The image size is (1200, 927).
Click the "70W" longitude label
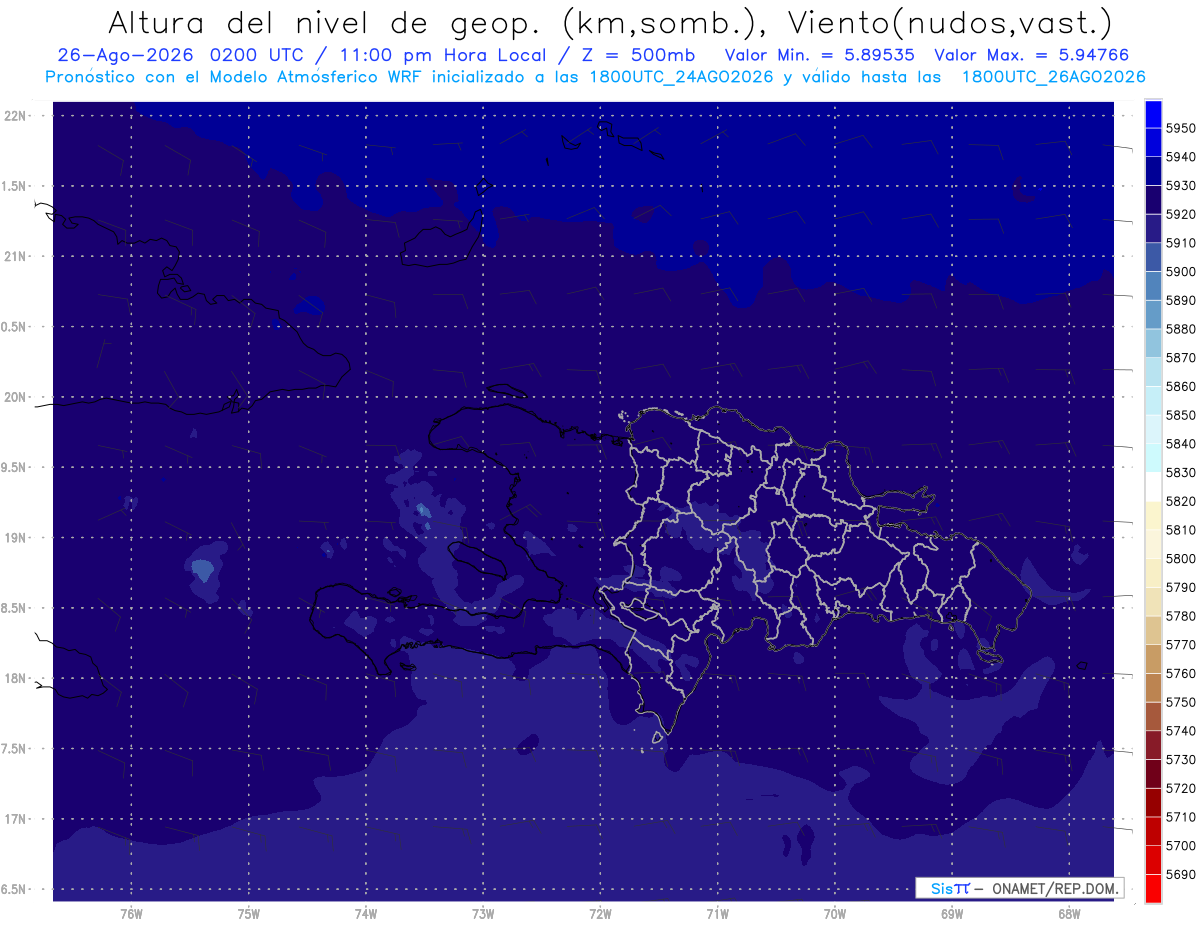834,914
